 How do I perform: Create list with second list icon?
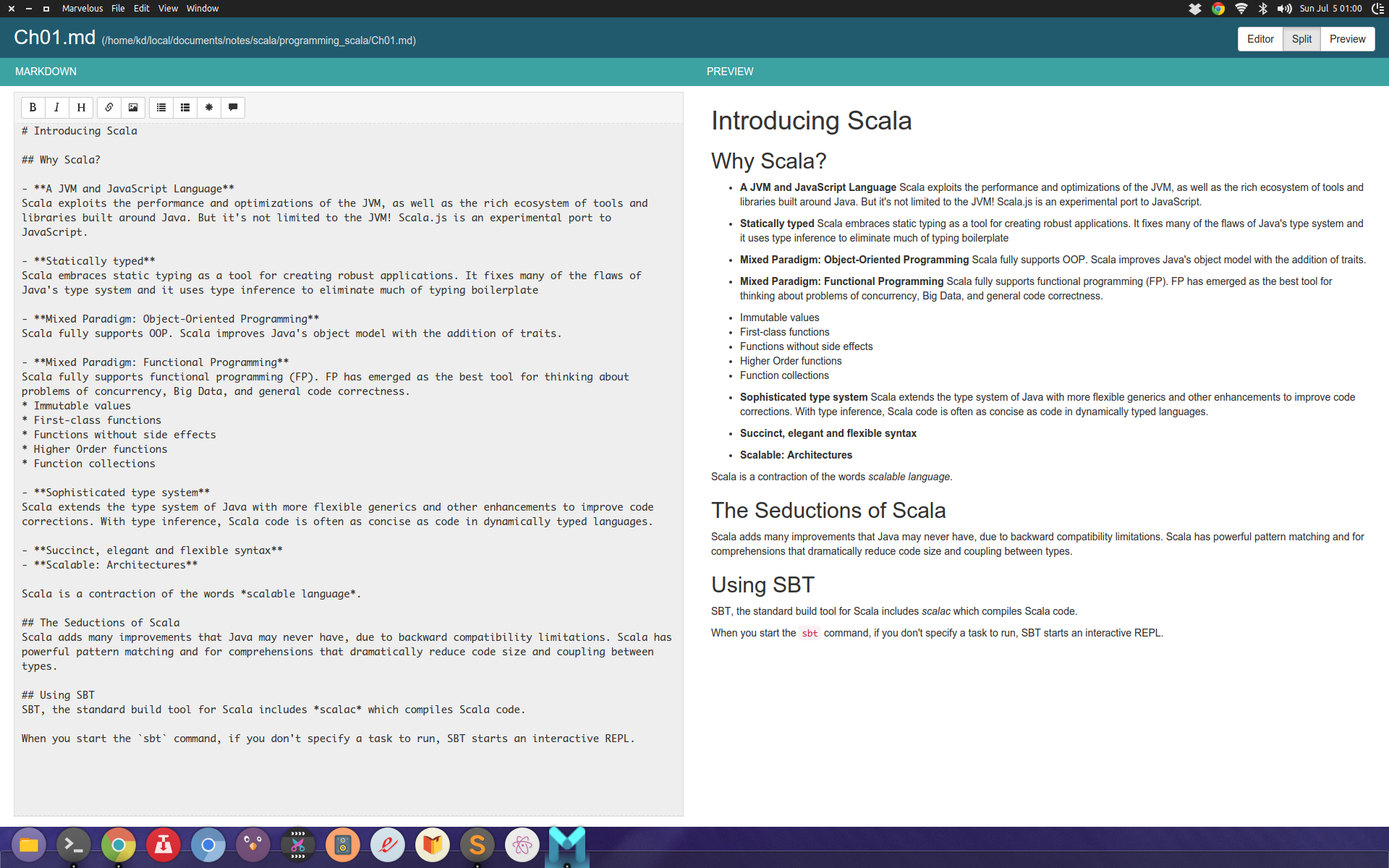point(185,108)
